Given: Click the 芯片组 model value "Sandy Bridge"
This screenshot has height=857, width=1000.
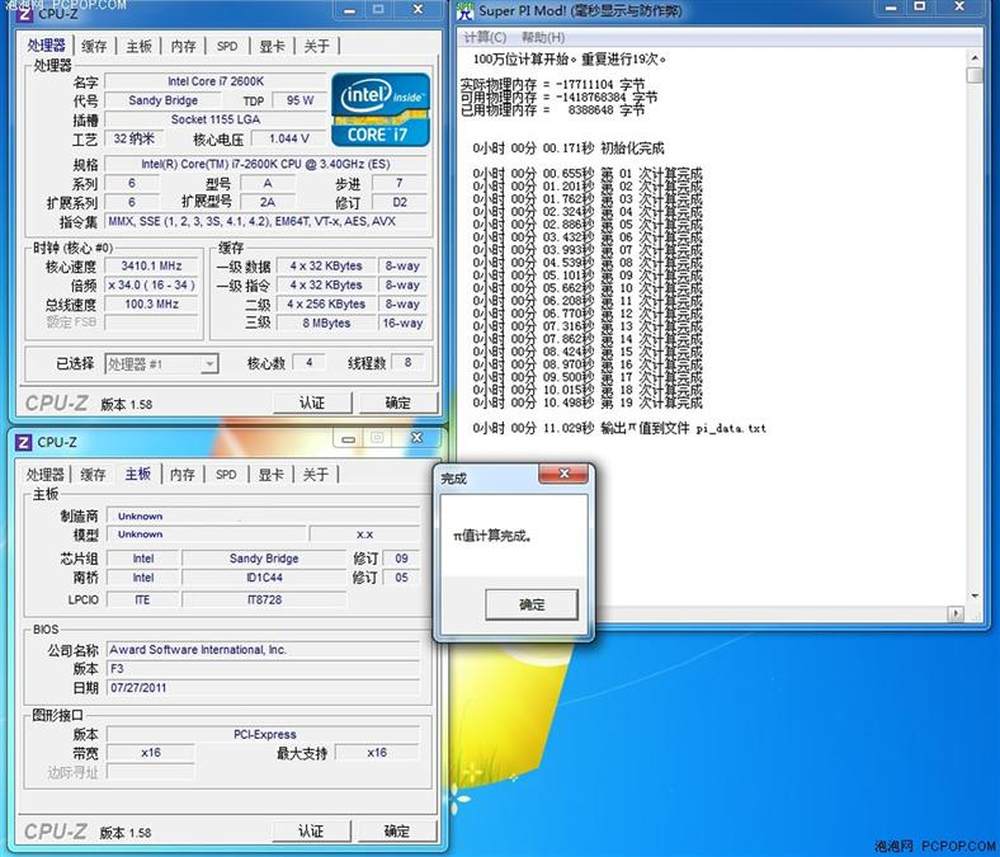Looking at the screenshot, I should tap(264, 559).
